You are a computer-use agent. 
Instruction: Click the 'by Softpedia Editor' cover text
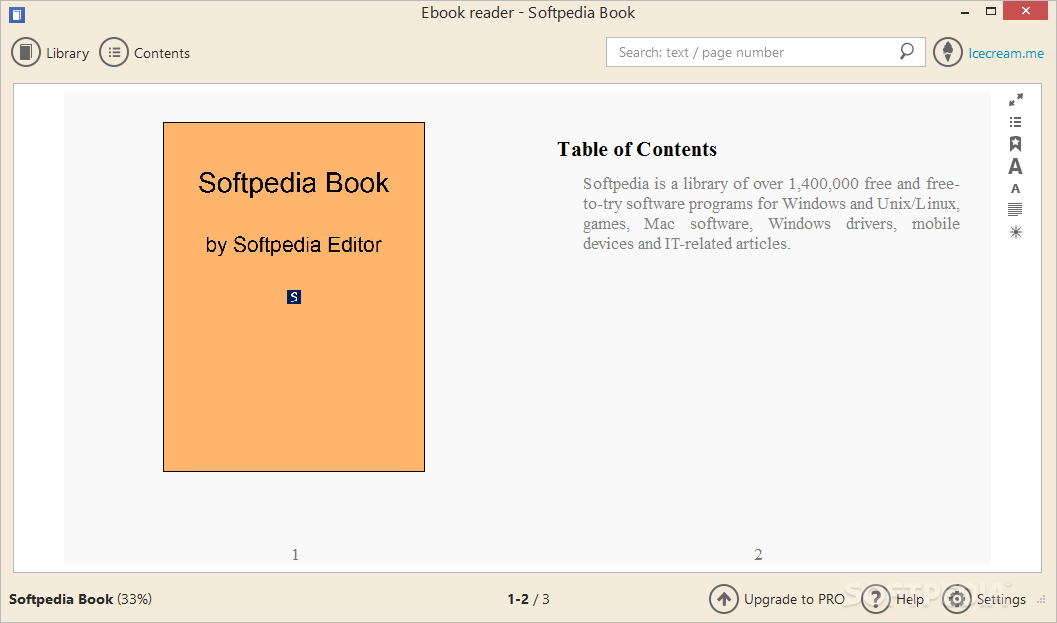(x=294, y=245)
